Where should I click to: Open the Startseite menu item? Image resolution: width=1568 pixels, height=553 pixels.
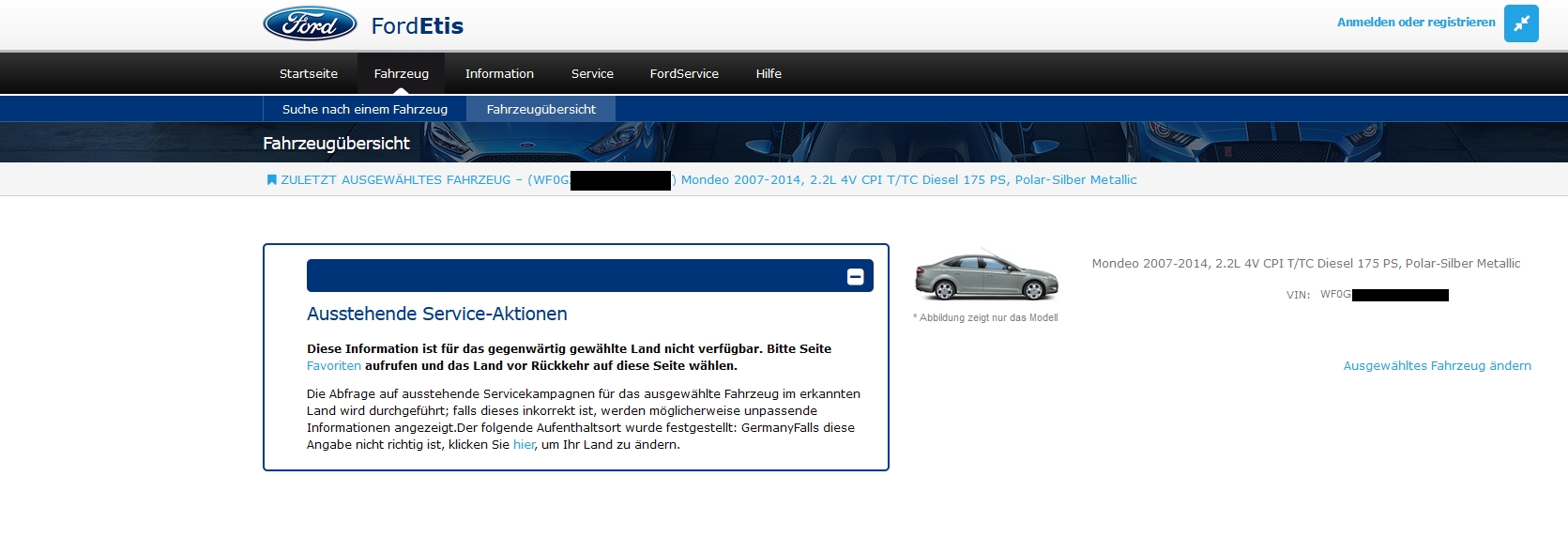click(308, 74)
